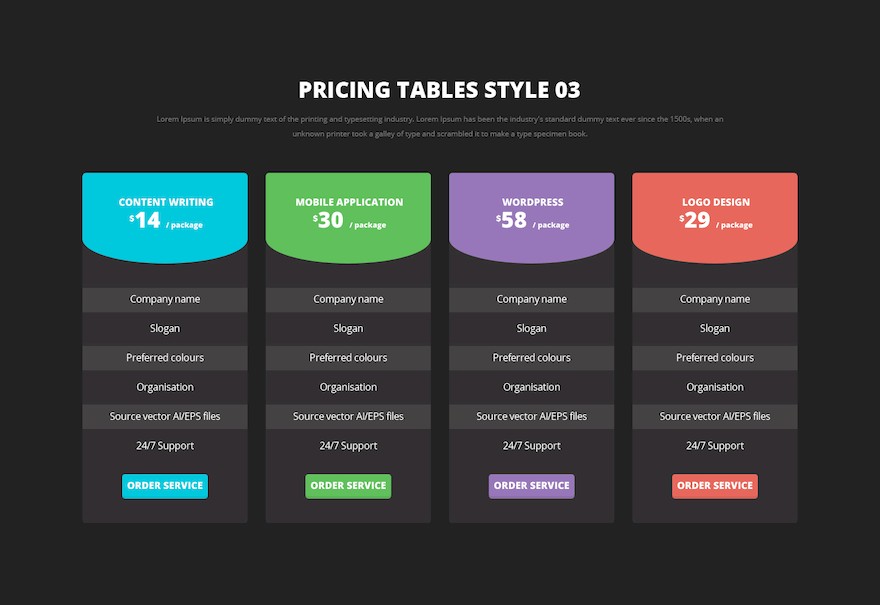
Task: Click Source vector AI/EPS files in Content Writing
Action: point(165,416)
